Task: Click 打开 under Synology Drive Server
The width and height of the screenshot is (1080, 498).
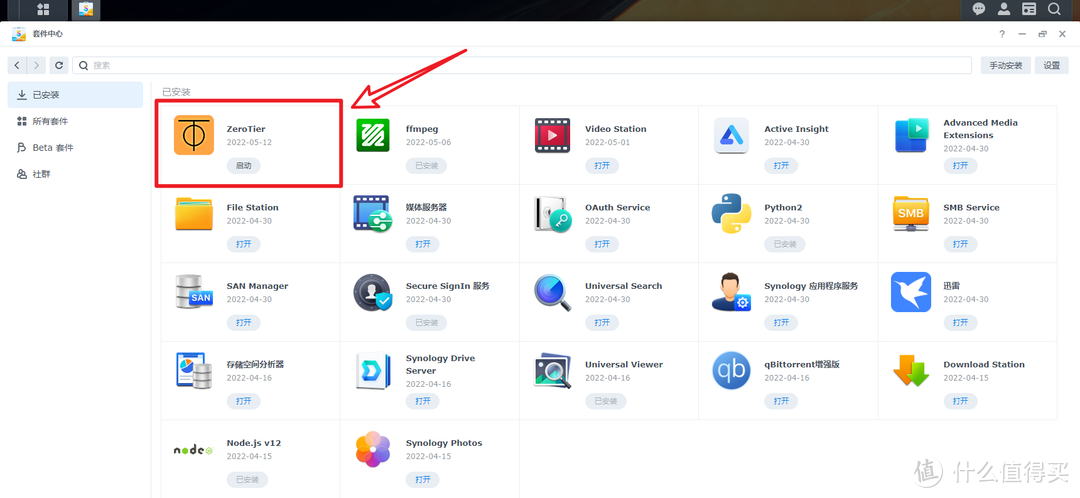Action: [423, 402]
